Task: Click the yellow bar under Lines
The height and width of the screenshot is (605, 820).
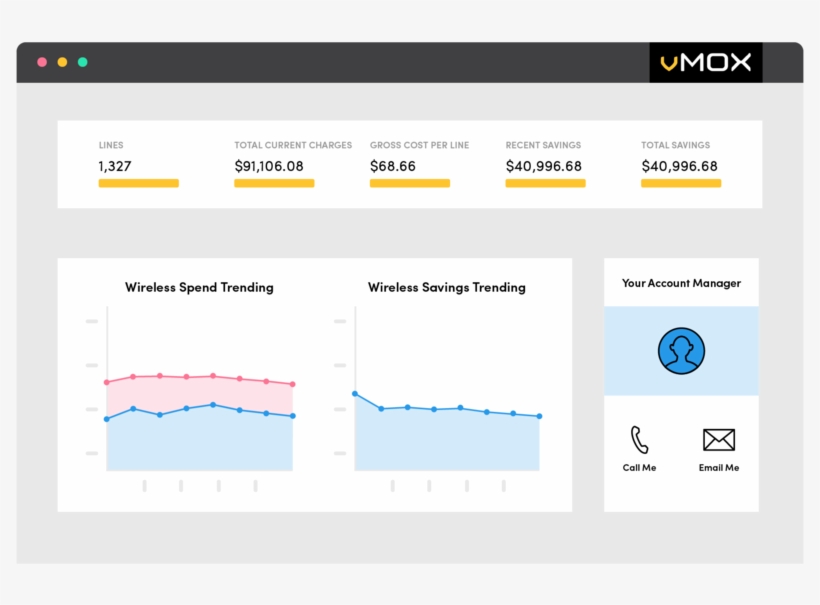Action: click(138, 184)
